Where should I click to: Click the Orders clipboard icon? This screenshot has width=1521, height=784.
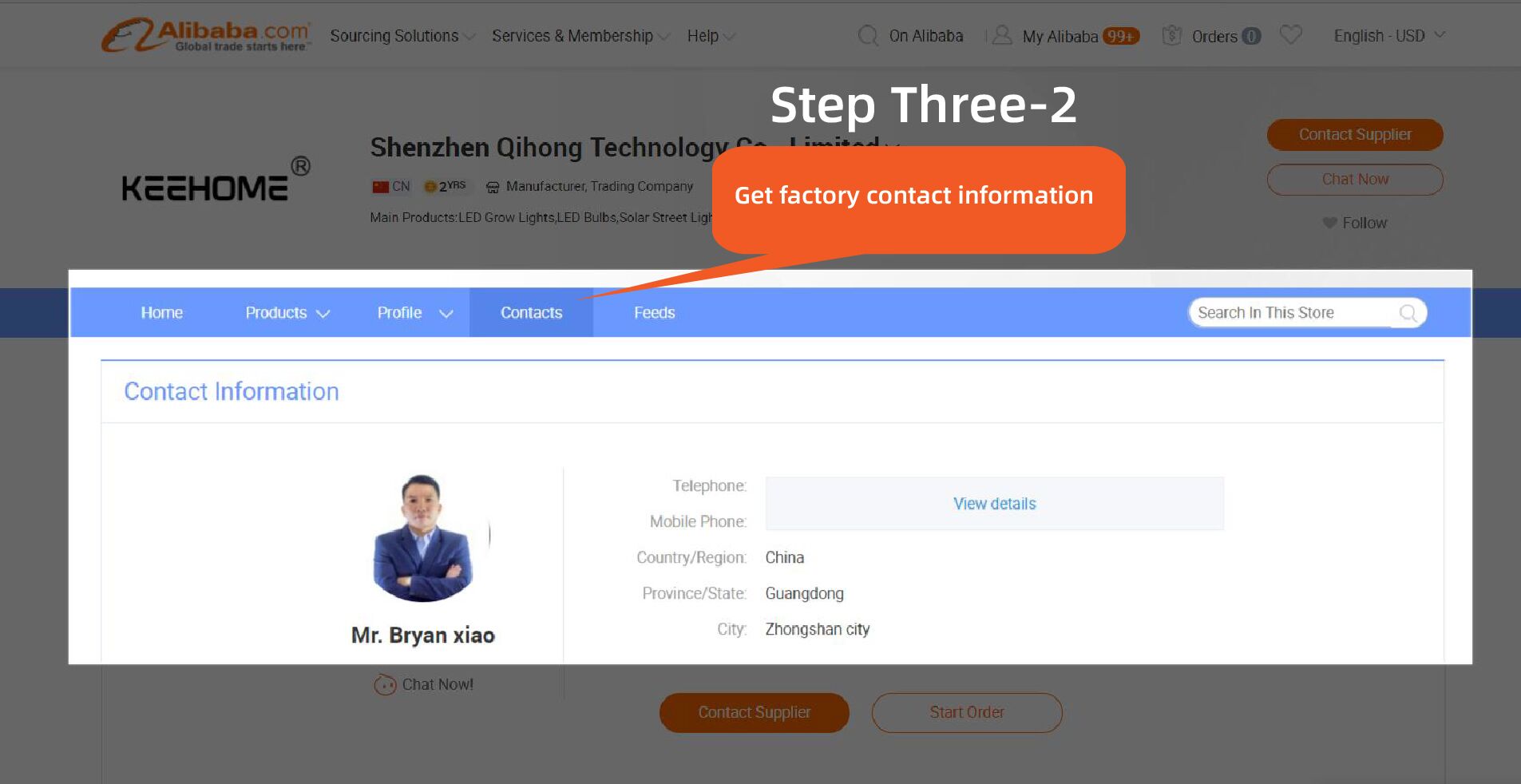[1171, 35]
